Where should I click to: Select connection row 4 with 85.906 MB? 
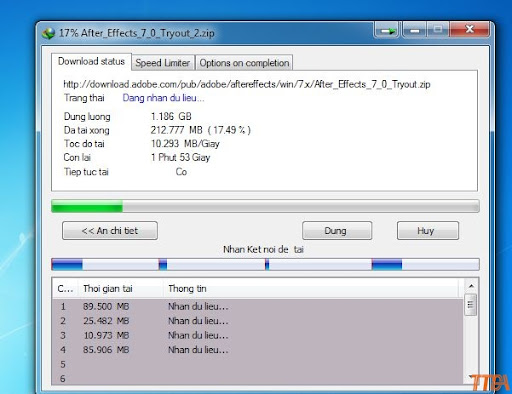[258, 350]
